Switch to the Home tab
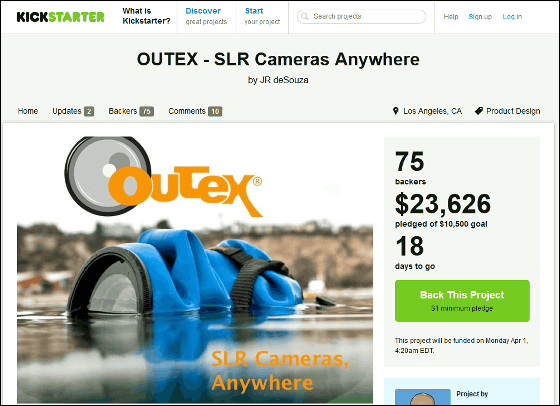Viewport: 560px width, 406px height. (28, 111)
